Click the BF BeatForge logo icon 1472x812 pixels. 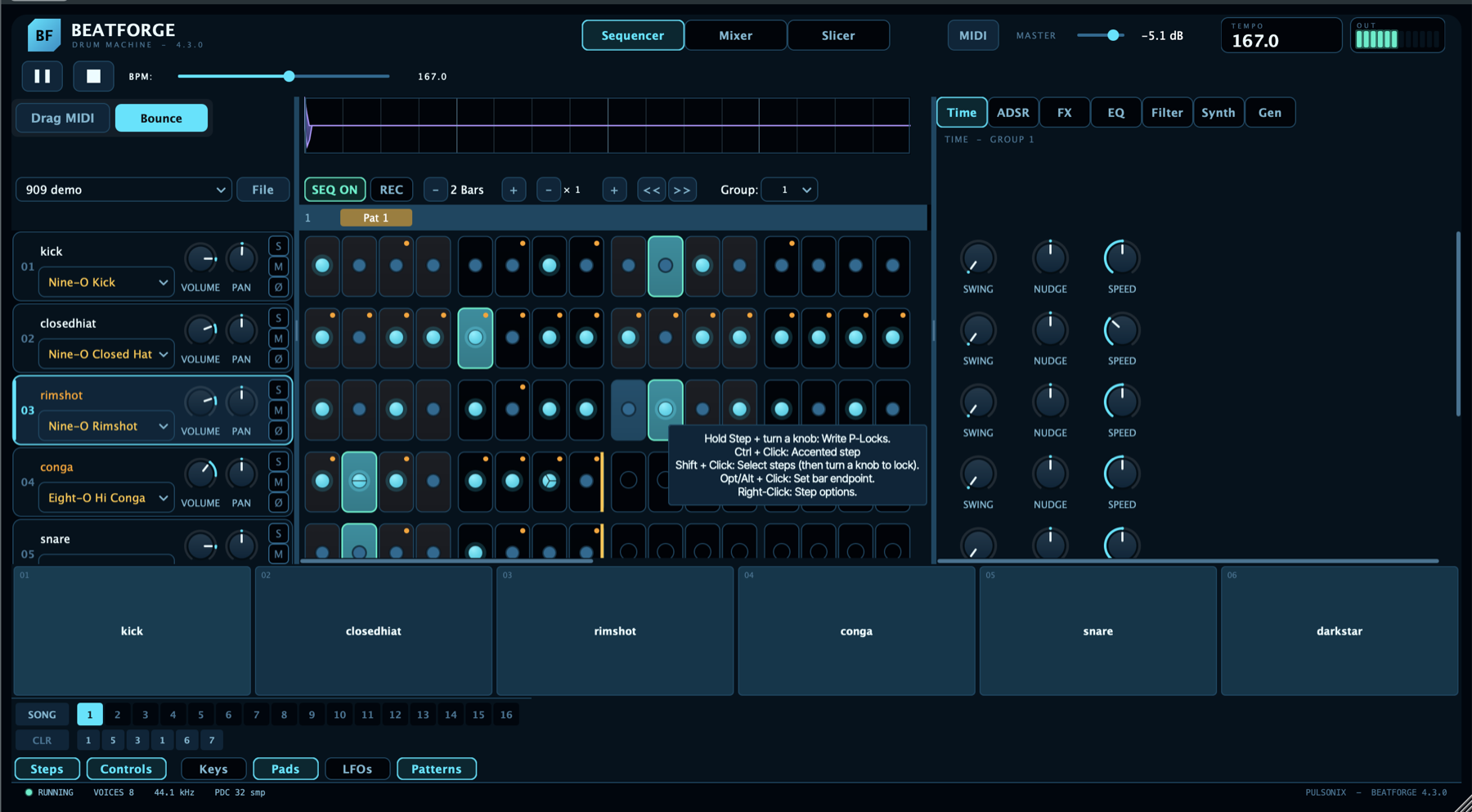(x=43, y=35)
